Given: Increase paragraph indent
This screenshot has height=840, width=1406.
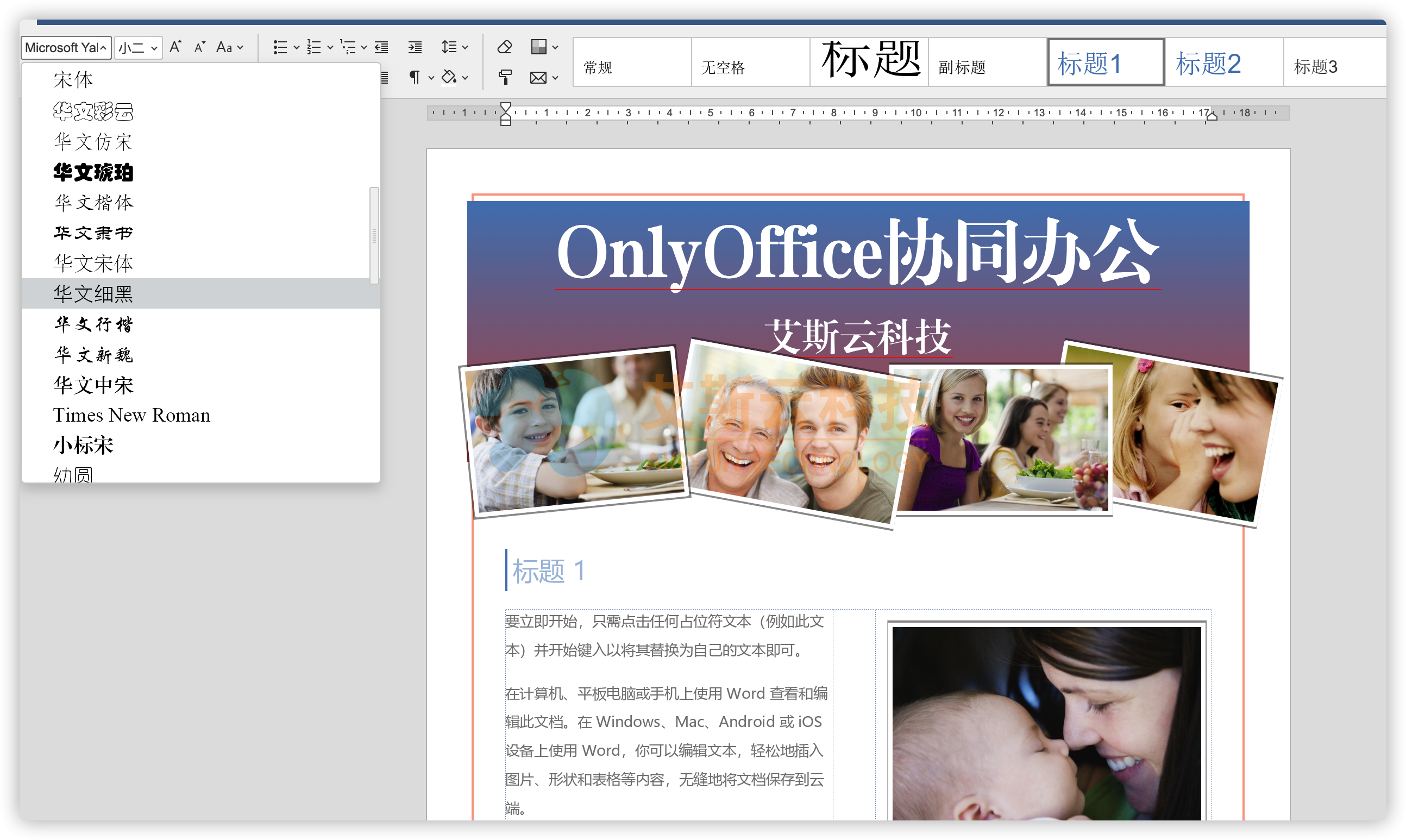Looking at the screenshot, I should tap(415, 47).
